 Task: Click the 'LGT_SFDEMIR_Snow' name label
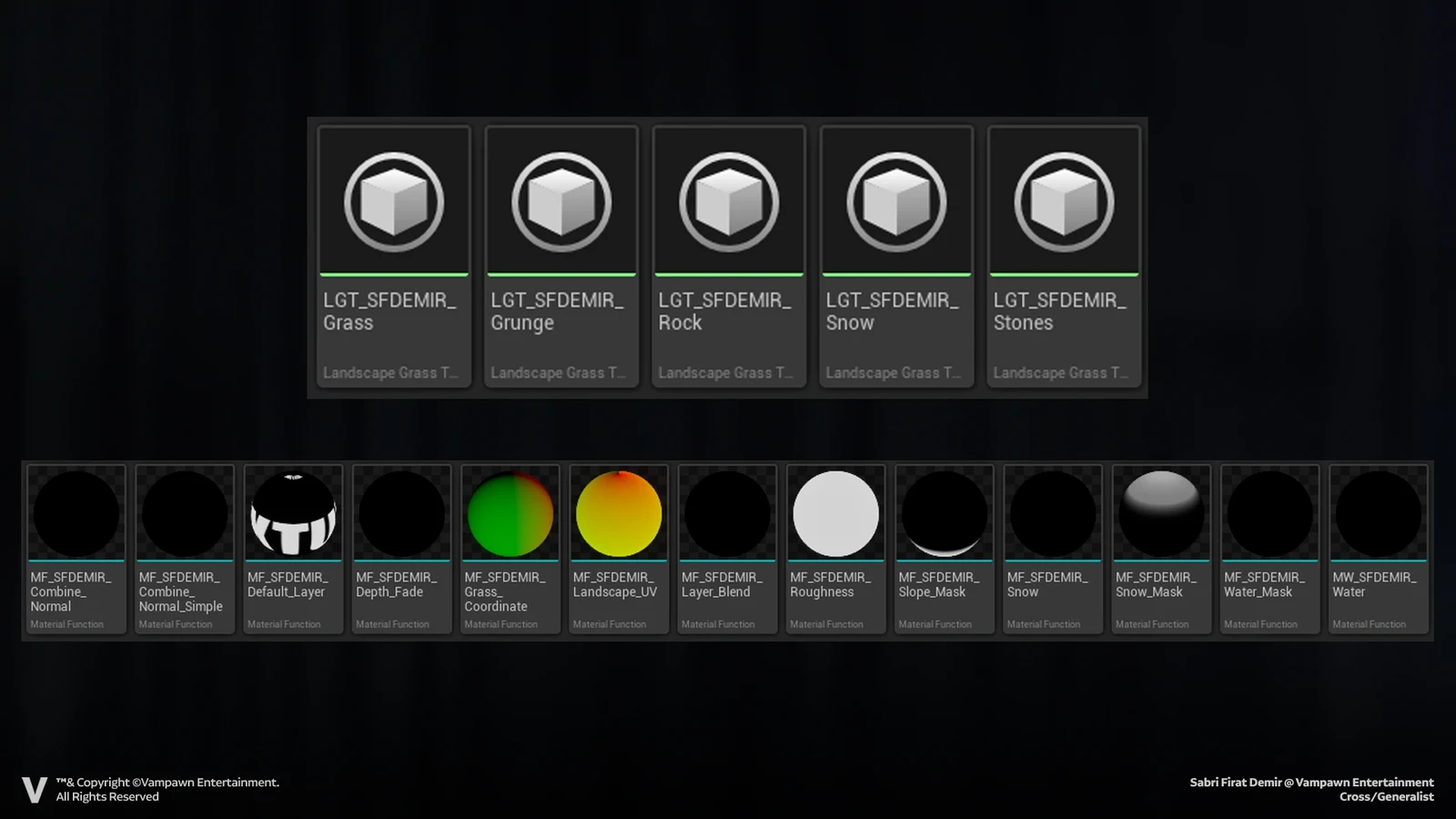coord(892,311)
